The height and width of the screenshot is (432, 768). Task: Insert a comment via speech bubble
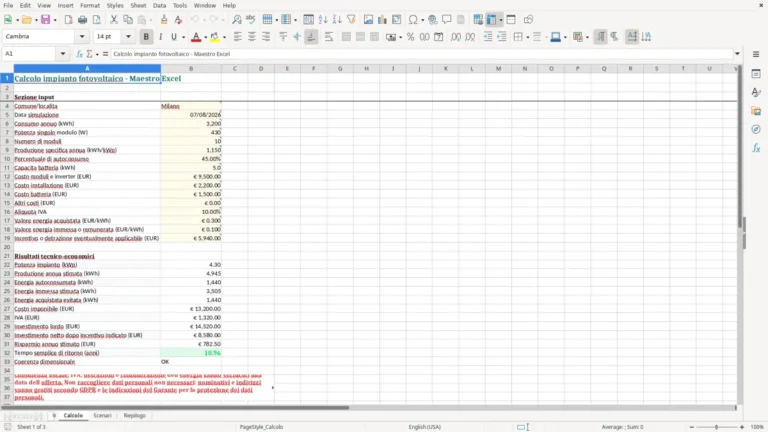(x=447, y=20)
